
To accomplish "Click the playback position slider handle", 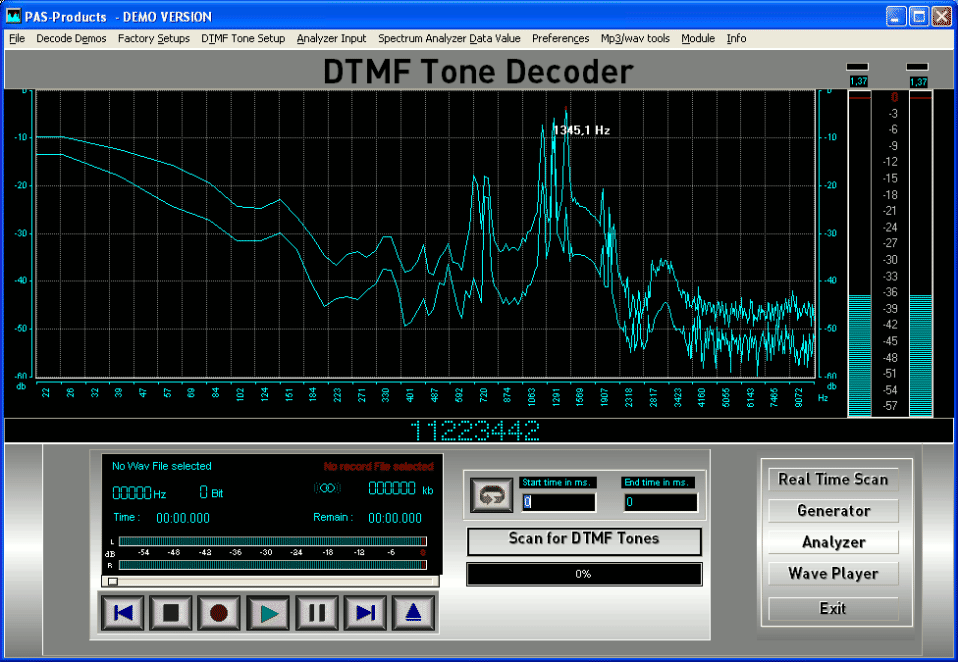I will 113,581.
